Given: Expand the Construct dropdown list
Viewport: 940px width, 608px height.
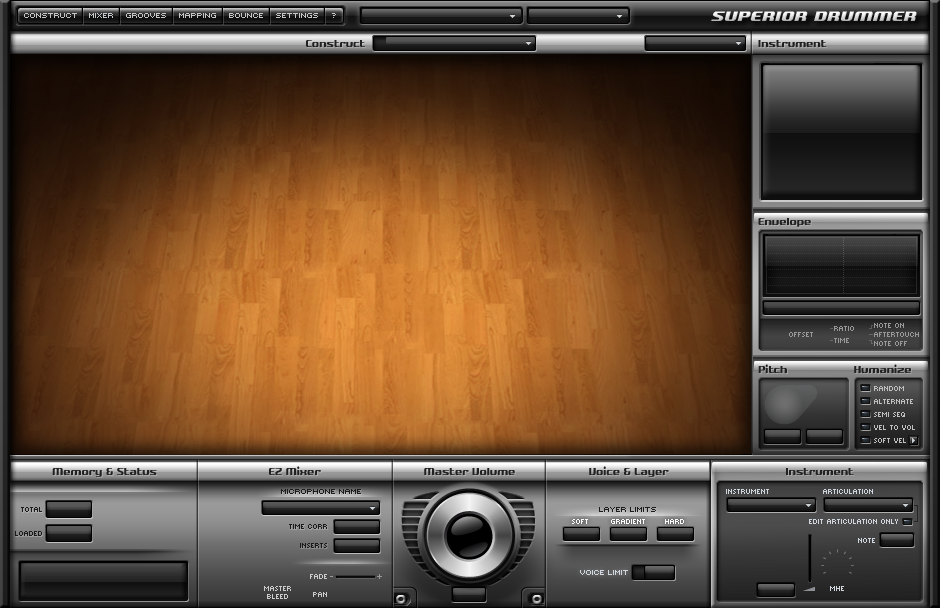Looking at the screenshot, I should (454, 44).
